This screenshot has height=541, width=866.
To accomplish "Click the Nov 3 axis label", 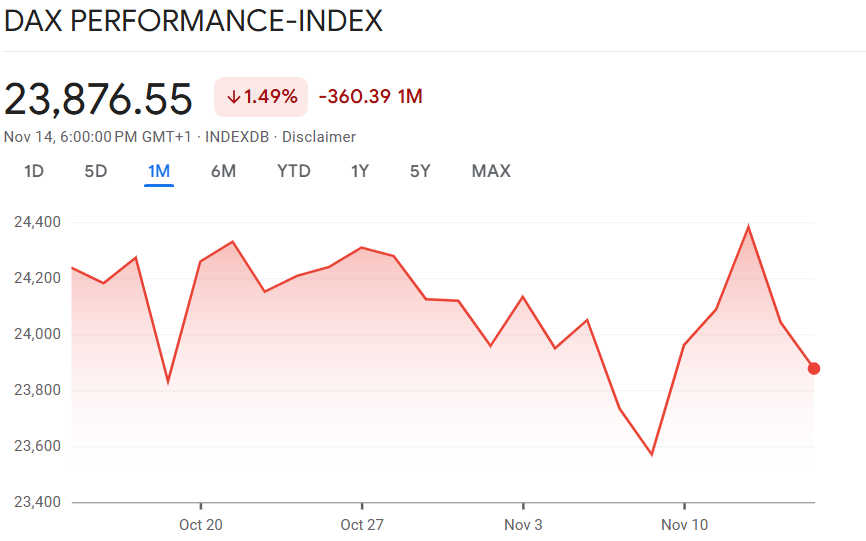I will pyautogui.click(x=523, y=525).
